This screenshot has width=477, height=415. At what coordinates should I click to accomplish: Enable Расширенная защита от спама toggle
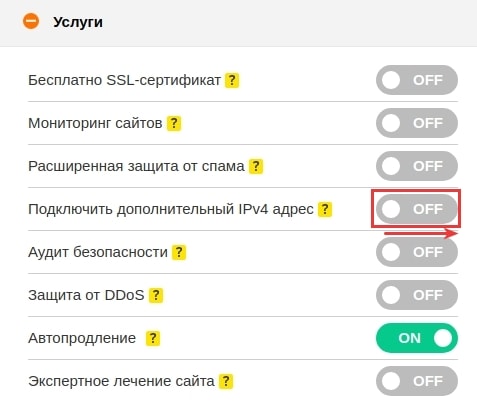[417, 166]
